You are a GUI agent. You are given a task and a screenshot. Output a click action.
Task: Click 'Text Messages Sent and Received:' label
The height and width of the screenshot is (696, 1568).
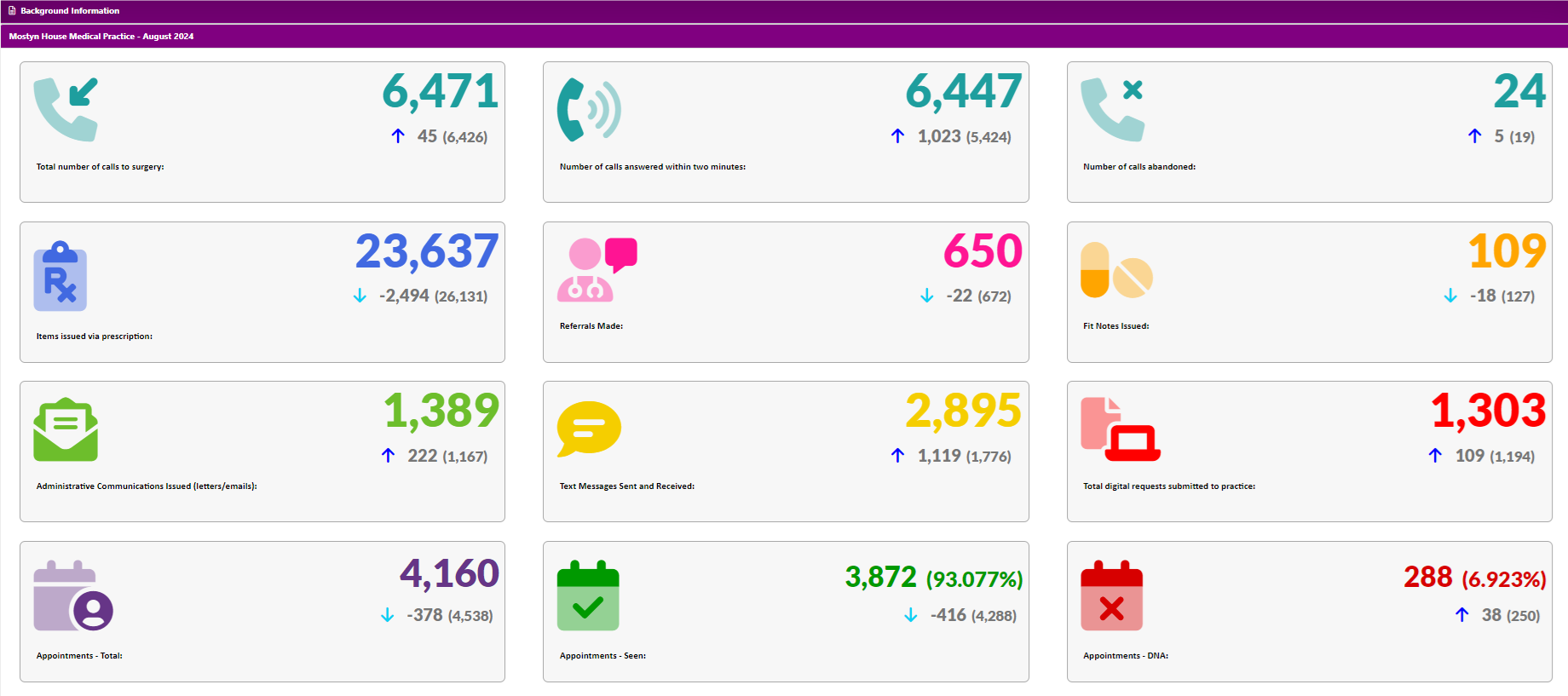pyautogui.click(x=627, y=486)
